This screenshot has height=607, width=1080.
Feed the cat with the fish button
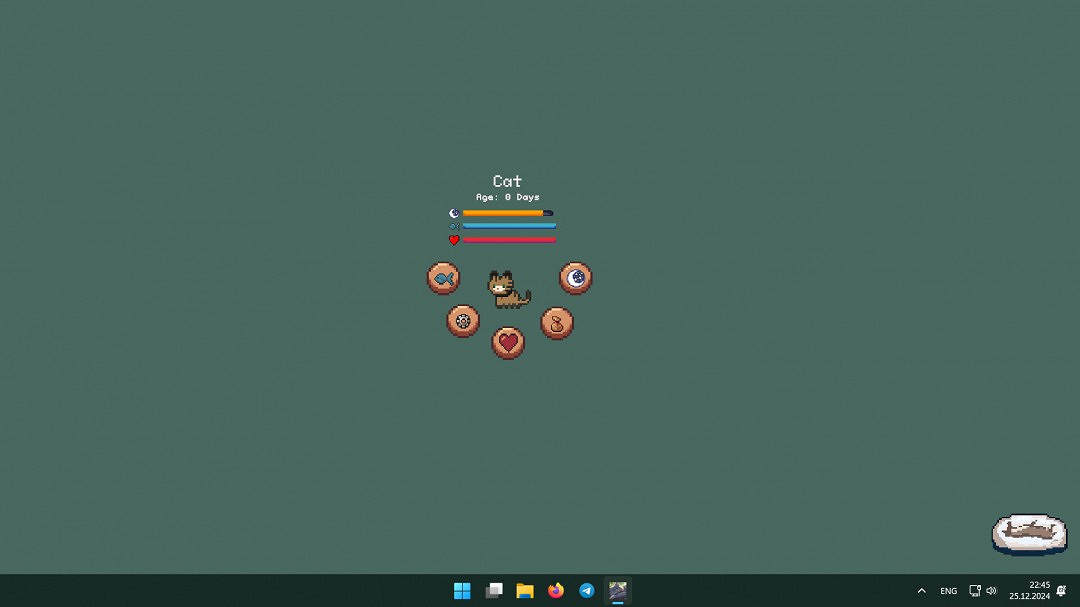[443, 278]
